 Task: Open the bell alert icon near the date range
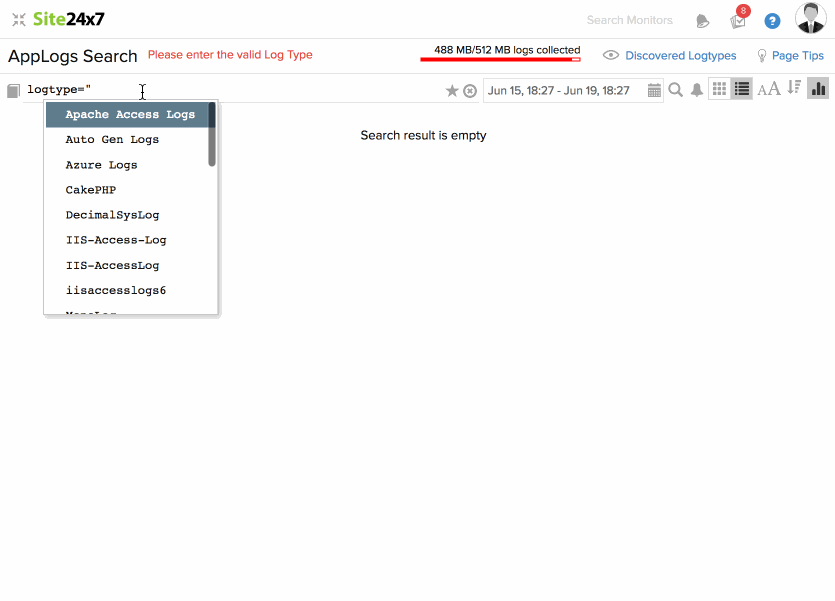pyautogui.click(x=697, y=89)
